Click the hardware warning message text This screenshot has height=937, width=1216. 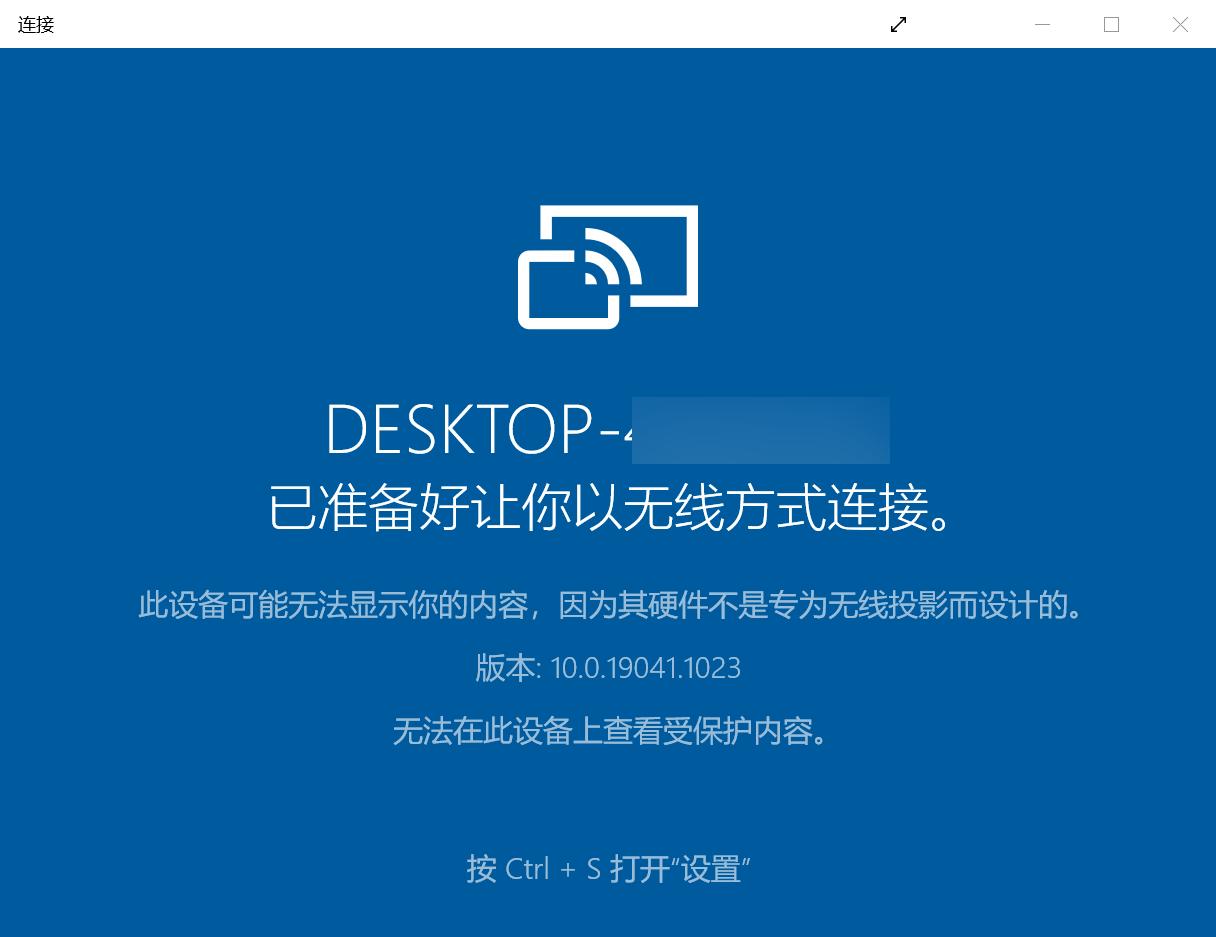pos(608,606)
